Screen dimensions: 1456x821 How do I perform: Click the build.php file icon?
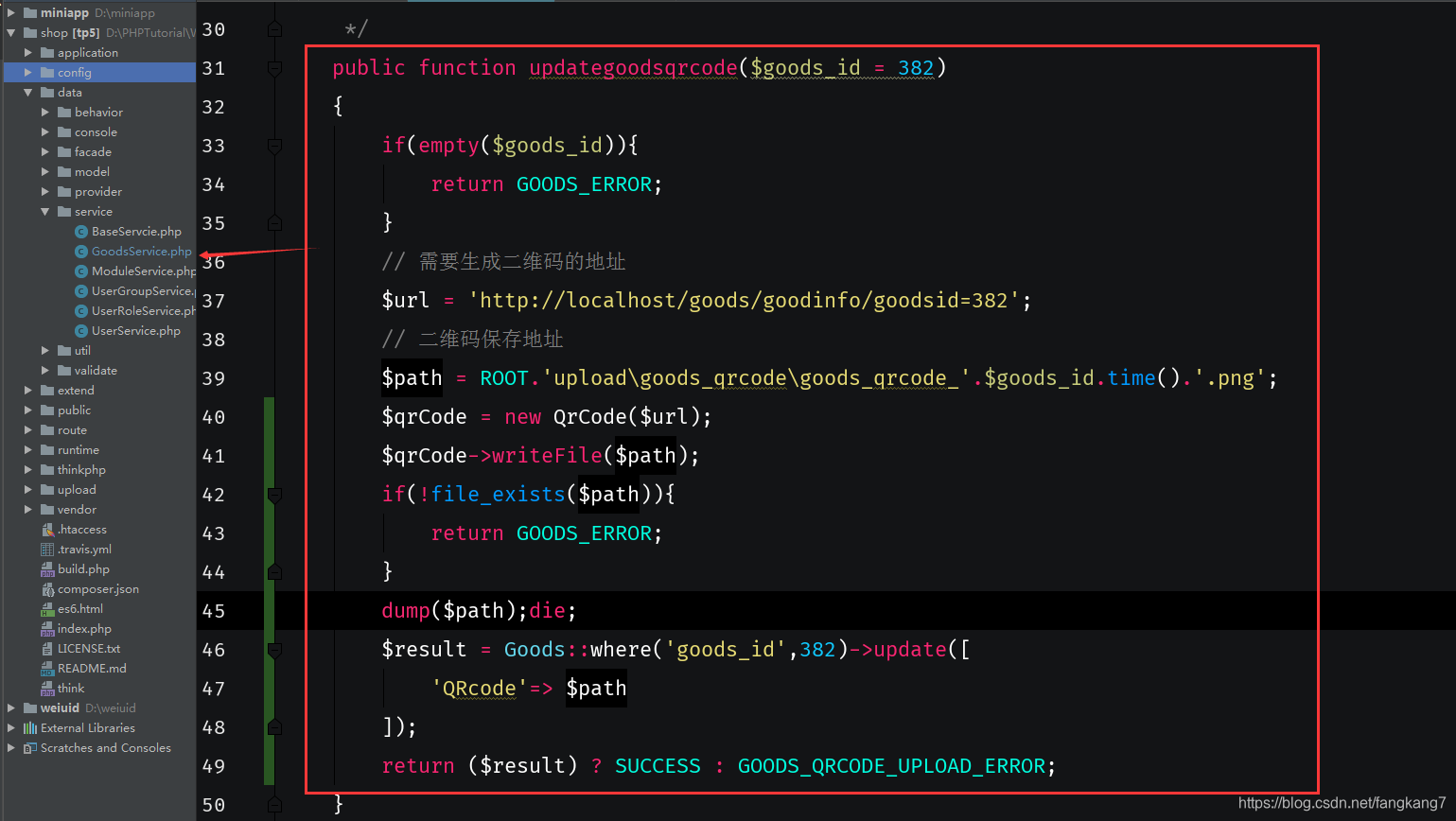pos(47,569)
